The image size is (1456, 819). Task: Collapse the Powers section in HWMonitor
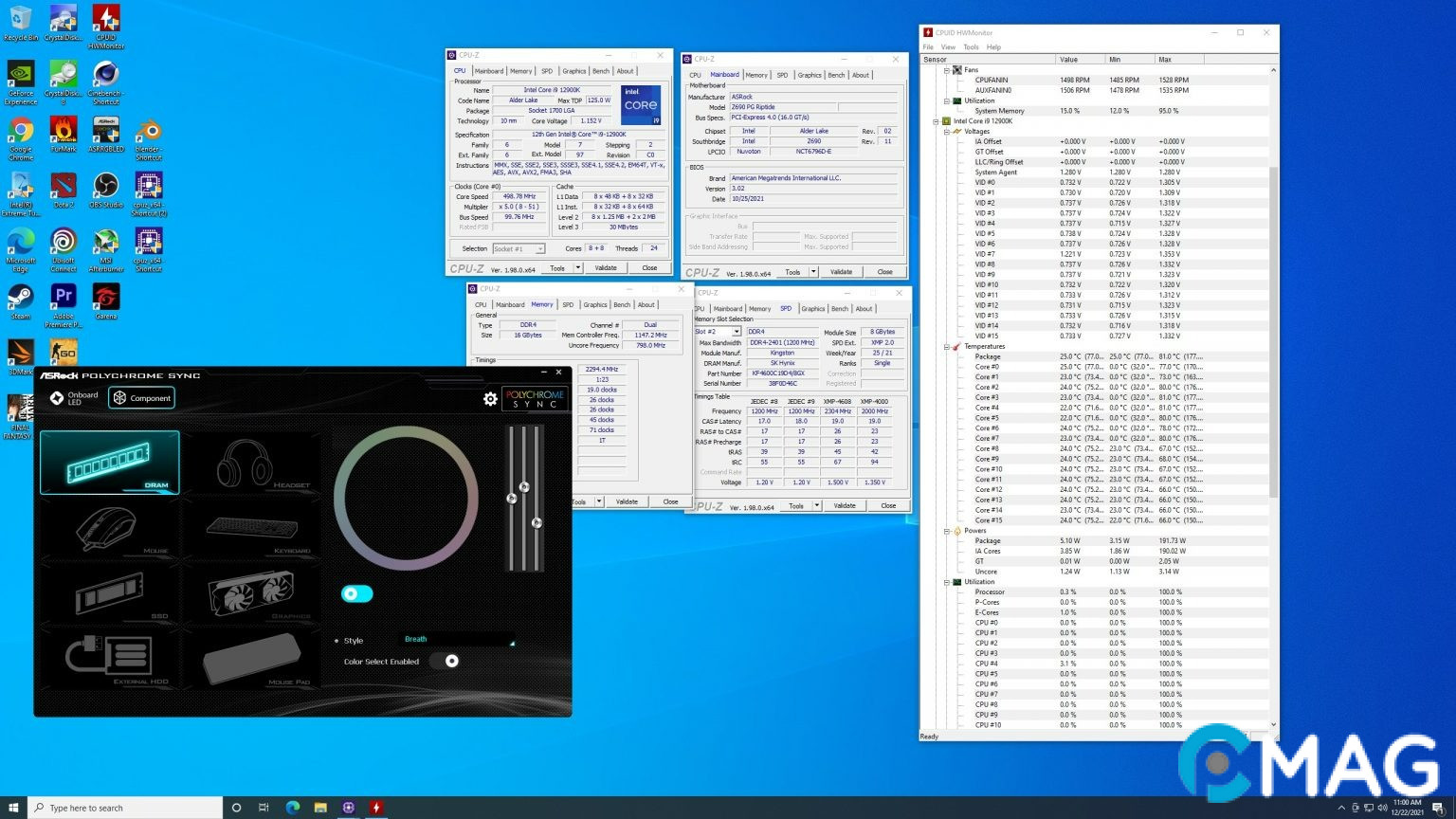pyautogui.click(x=947, y=531)
